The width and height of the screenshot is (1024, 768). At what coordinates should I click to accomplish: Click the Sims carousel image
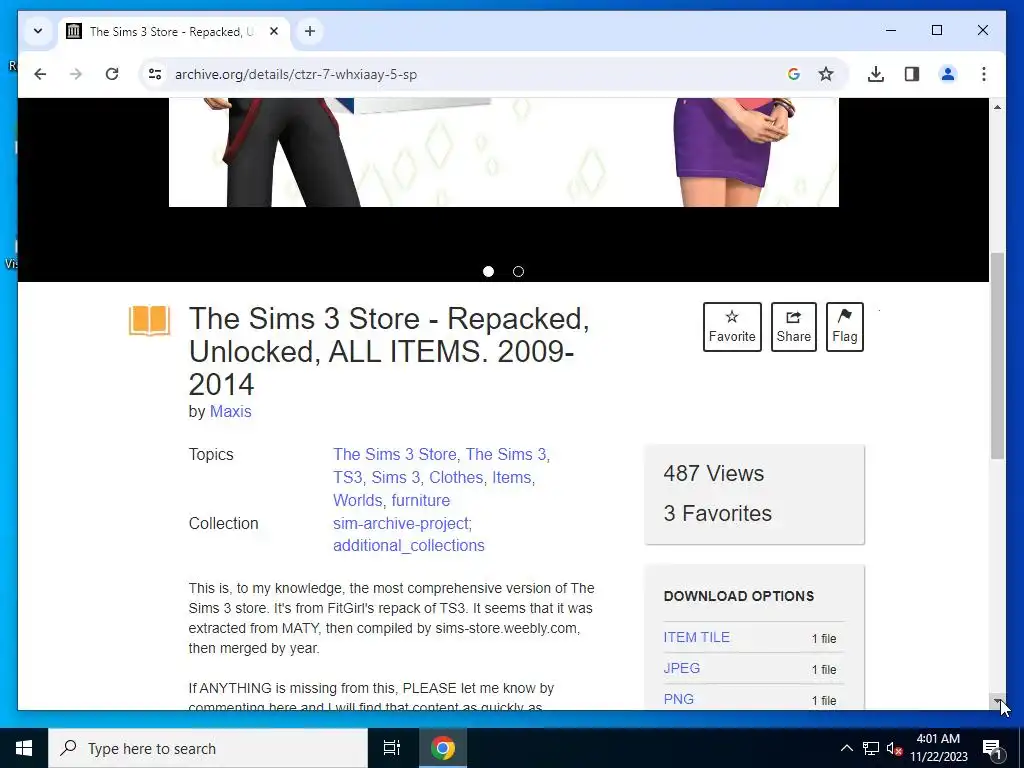pyautogui.click(x=504, y=153)
